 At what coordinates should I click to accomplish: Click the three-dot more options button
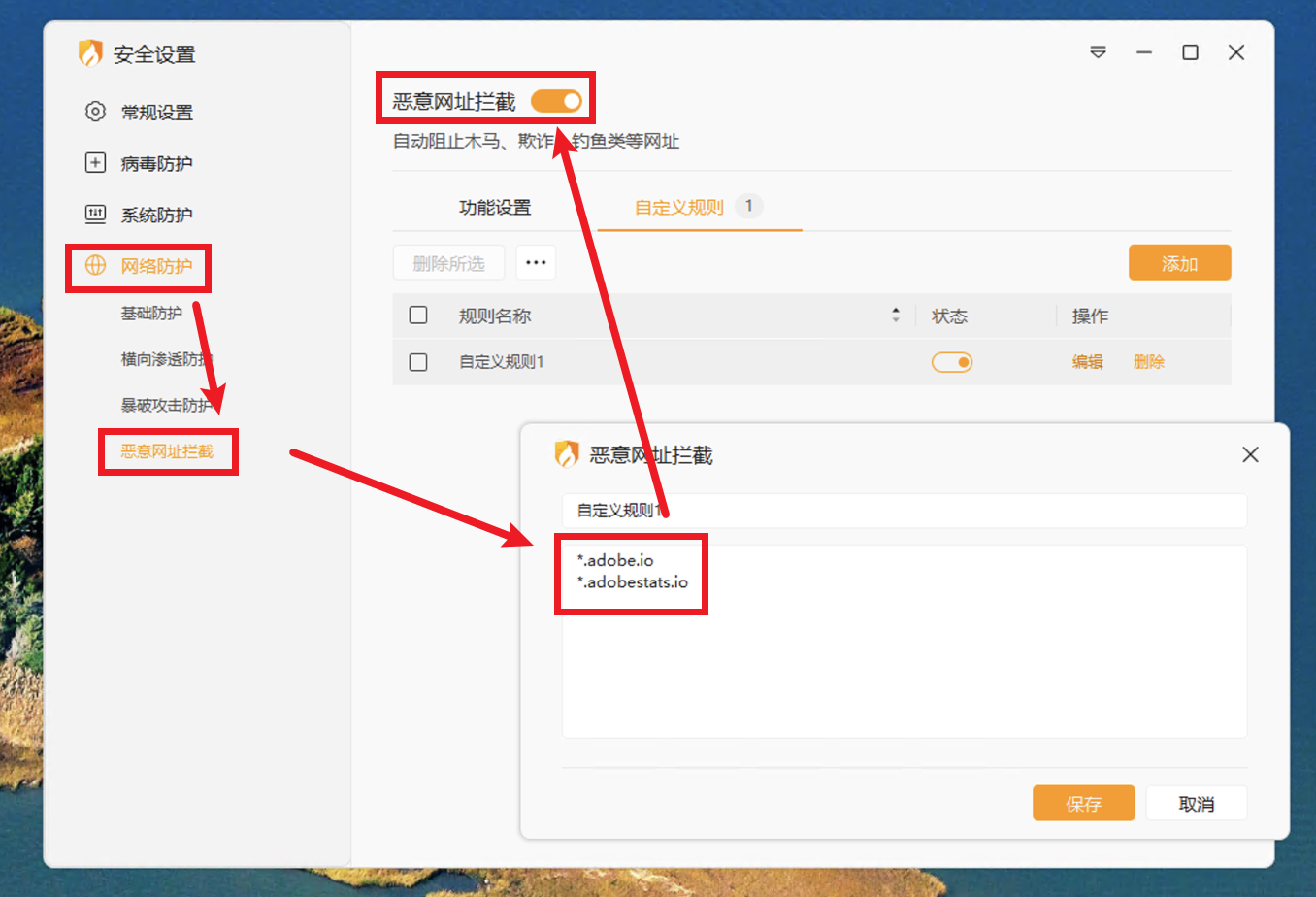536,263
